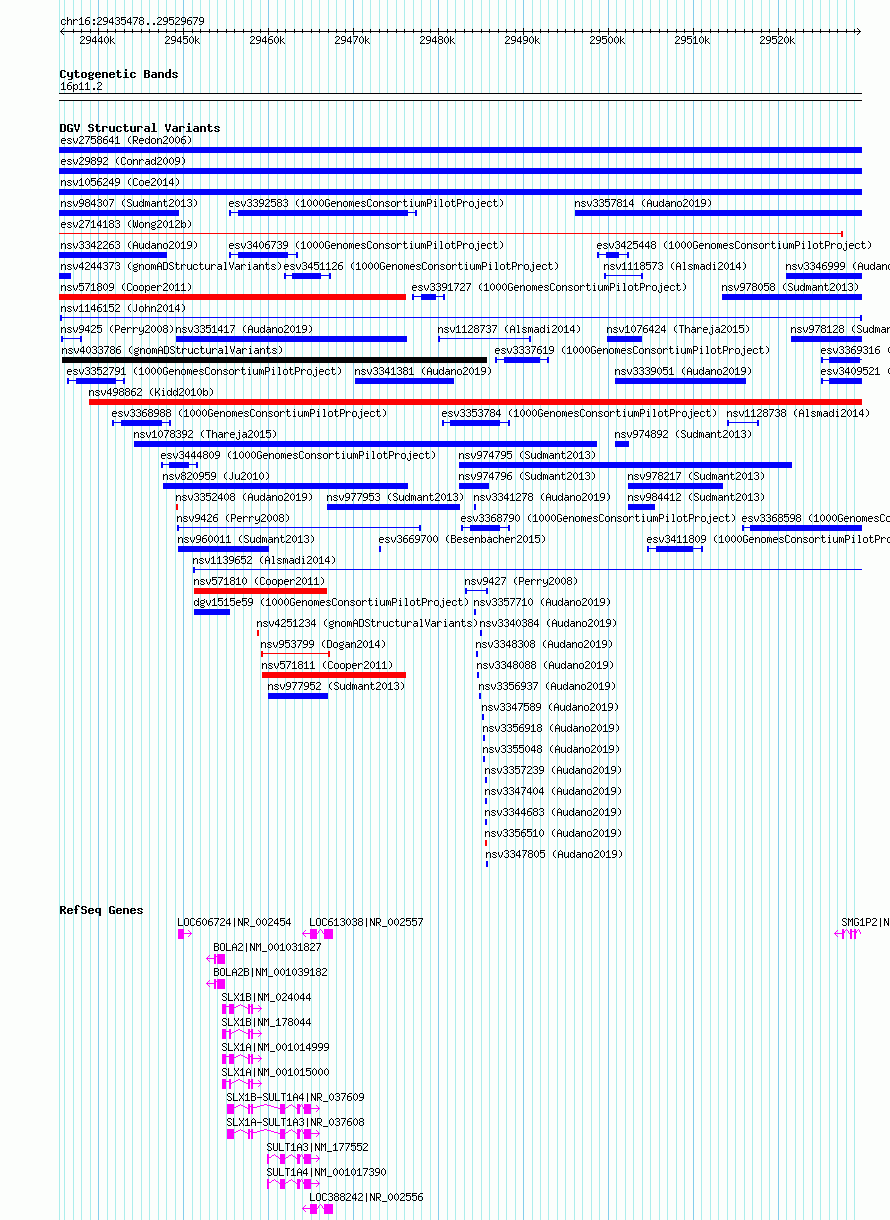Click variant label nsv1118573 (Alsmadi2014)
This screenshot has width=890, height=1220.
point(675,266)
